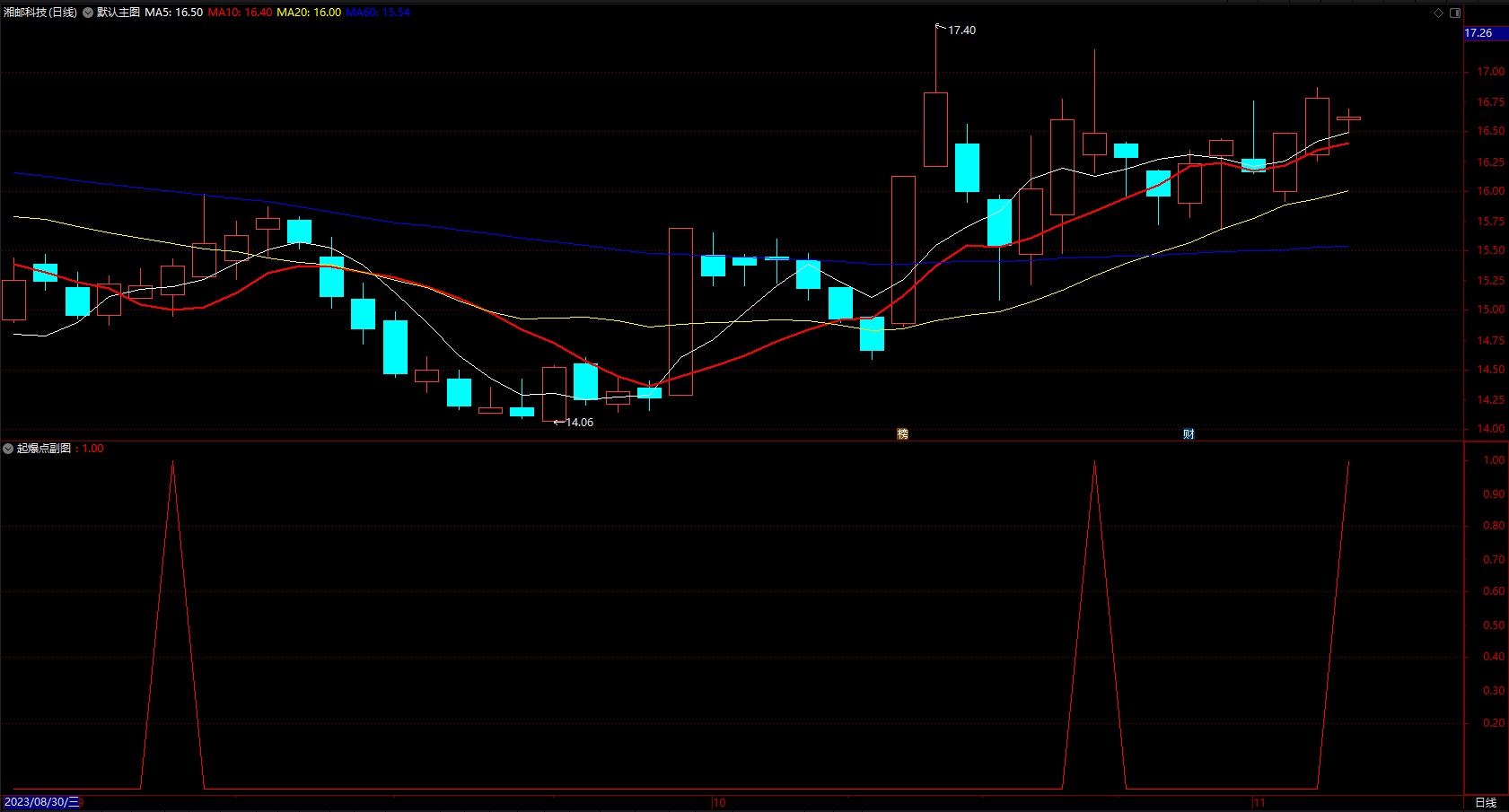Screen dimensions: 1509x812
Task: Click the 0.50 value on sub-chart axis
Action: (x=1494, y=625)
